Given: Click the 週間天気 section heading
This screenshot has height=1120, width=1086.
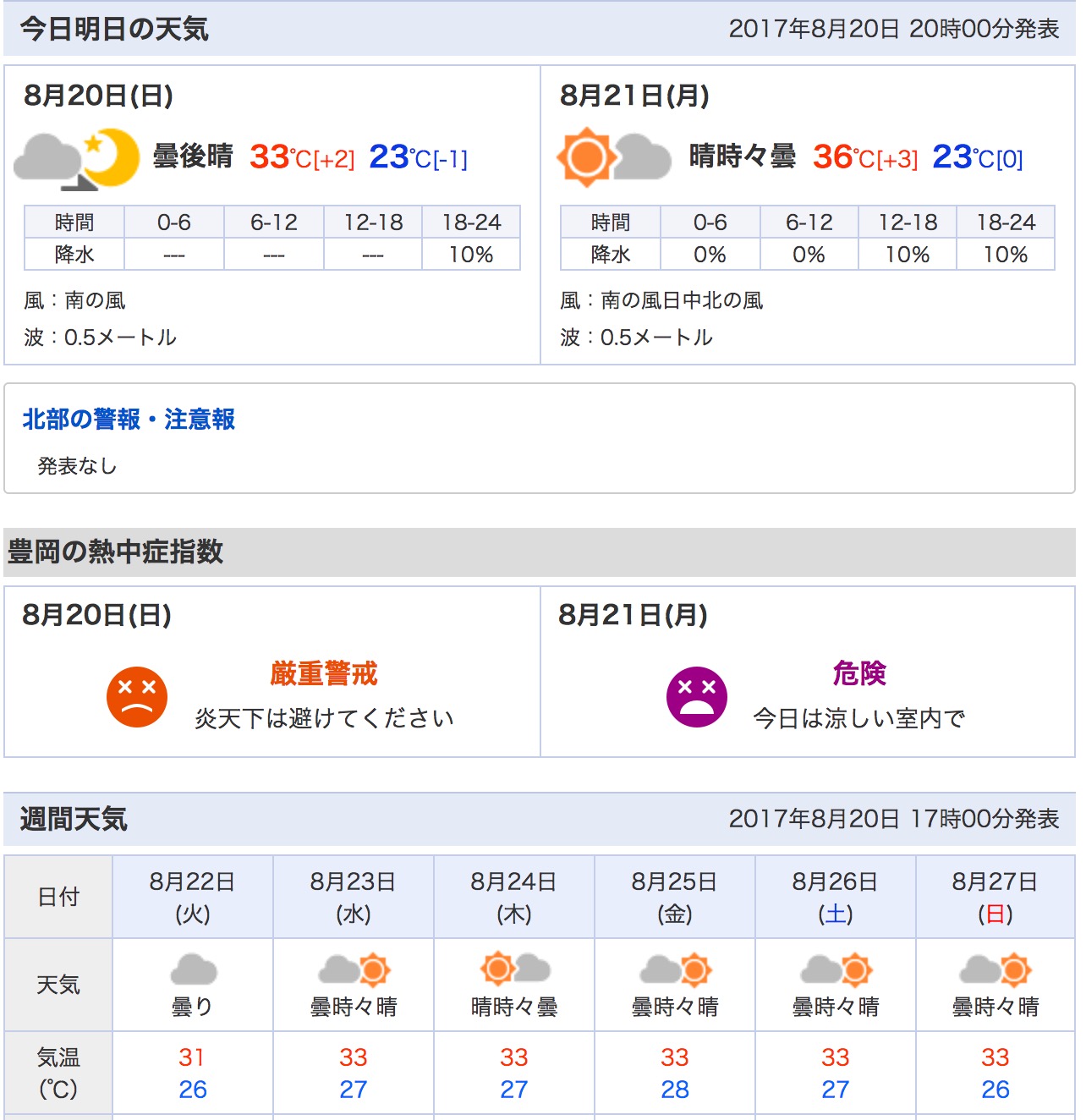Looking at the screenshot, I should click(74, 819).
